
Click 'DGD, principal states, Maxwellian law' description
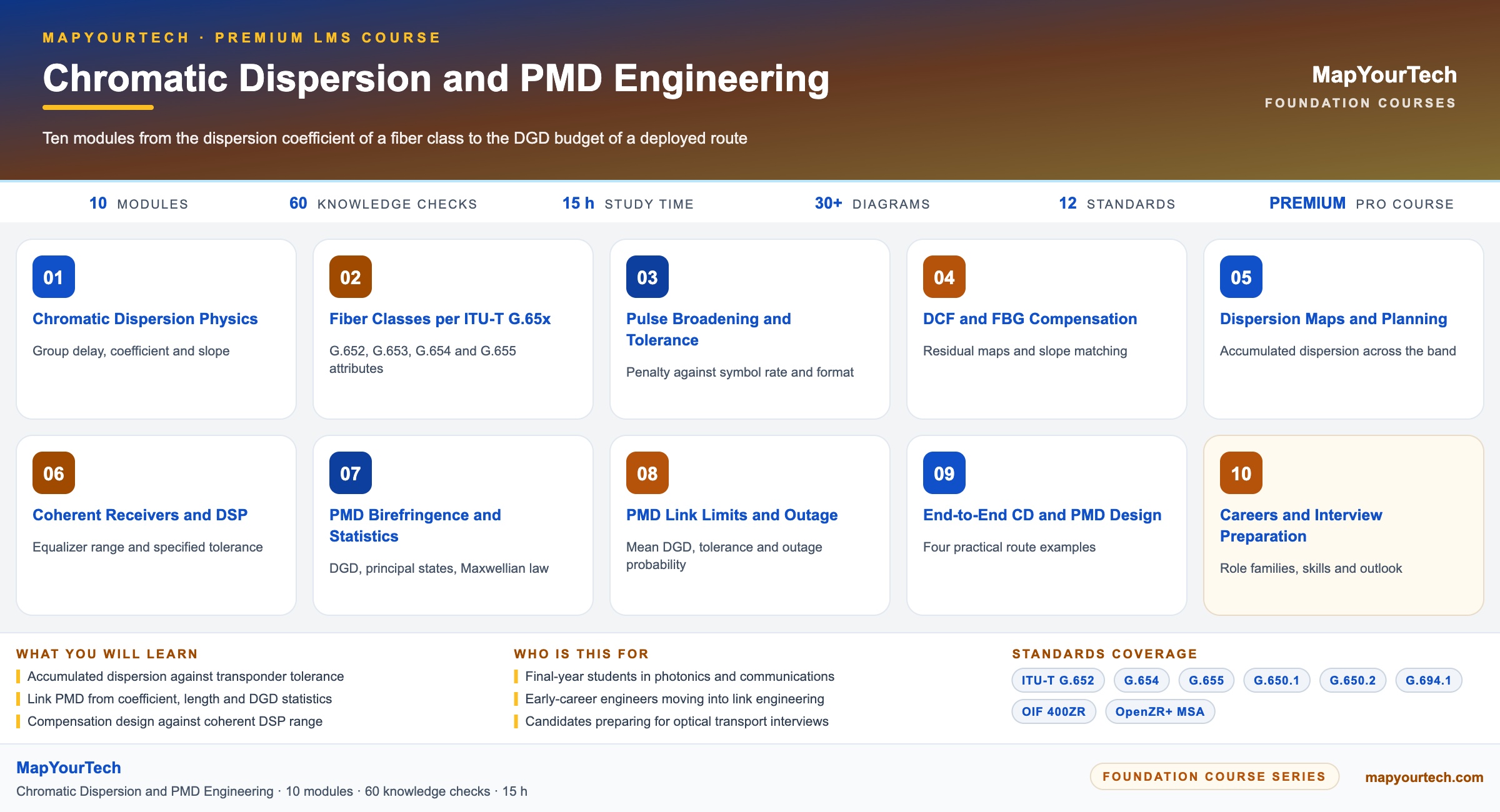[439, 568]
